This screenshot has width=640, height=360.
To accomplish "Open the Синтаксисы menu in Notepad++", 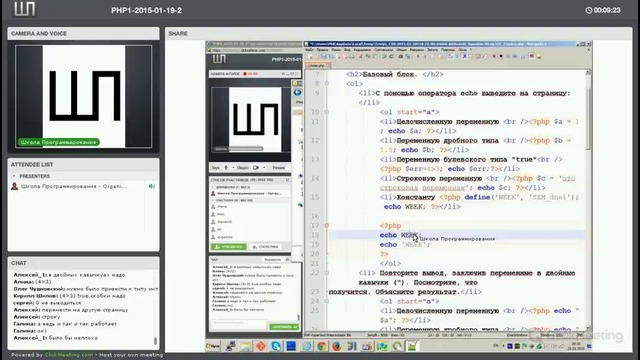I will (383, 49).
